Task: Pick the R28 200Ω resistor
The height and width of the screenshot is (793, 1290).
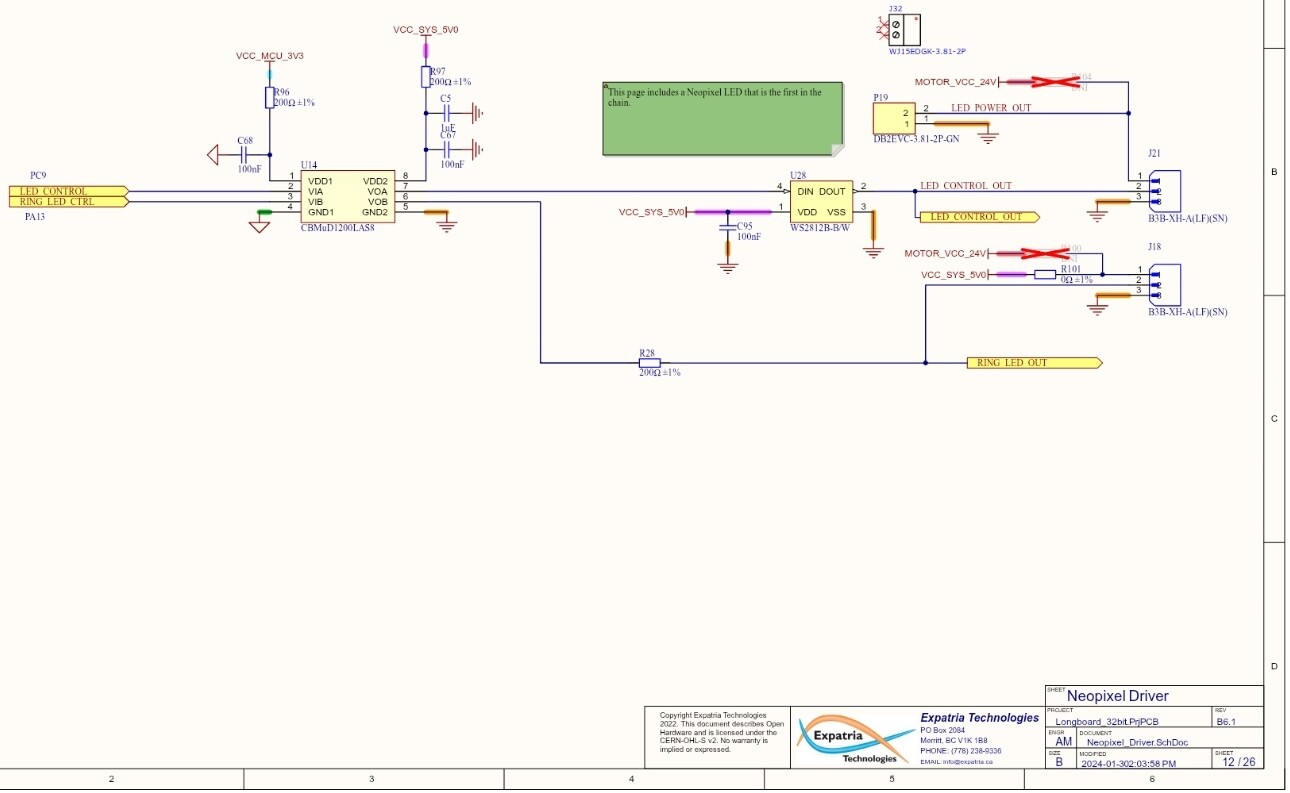Action: (x=649, y=363)
